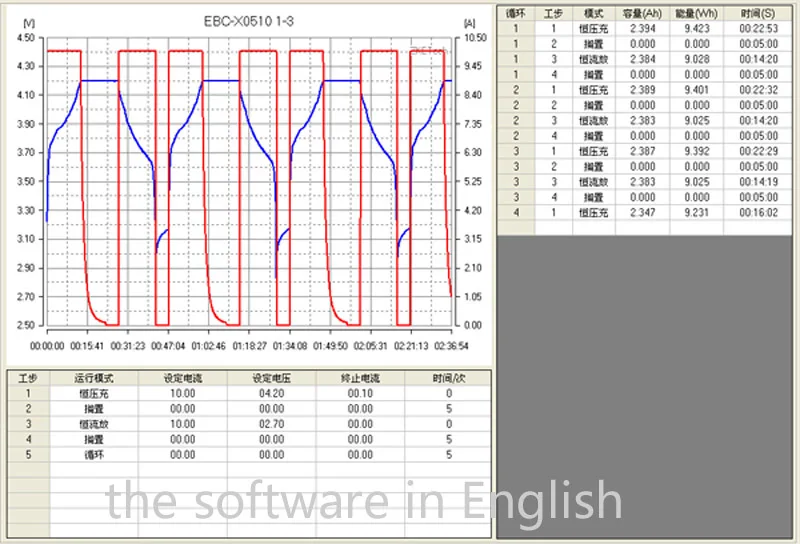Screen dimensions: 800x544
Task: Click the [A] axis unit label
Action: [469, 23]
